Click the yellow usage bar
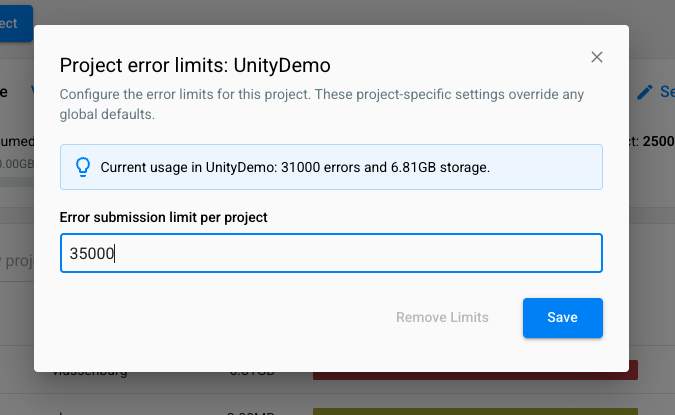Viewport: 675px width, 415px height. pos(475,410)
